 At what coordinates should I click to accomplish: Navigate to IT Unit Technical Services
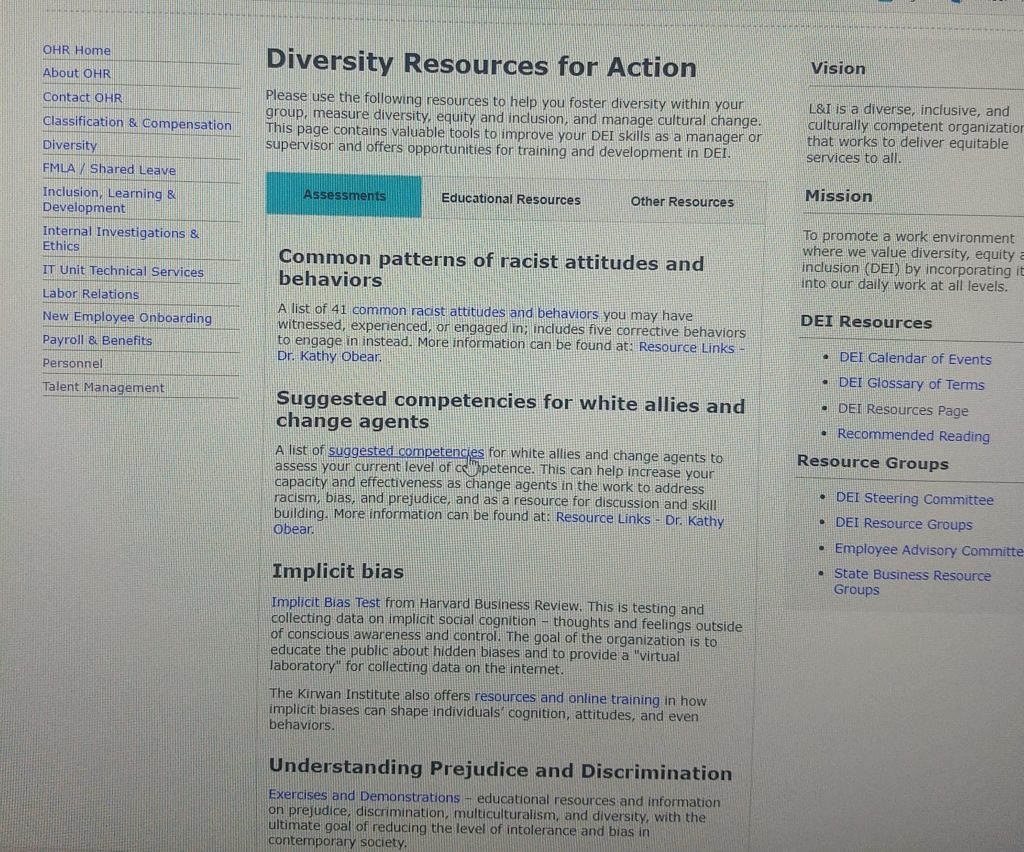tap(123, 271)
